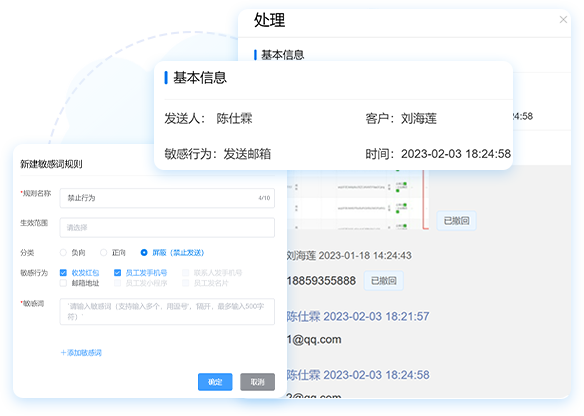This screenshot has width=584, height=416.
Task: Uncheck the 员工发手机号 checkbox
Action: coord(117,273)
